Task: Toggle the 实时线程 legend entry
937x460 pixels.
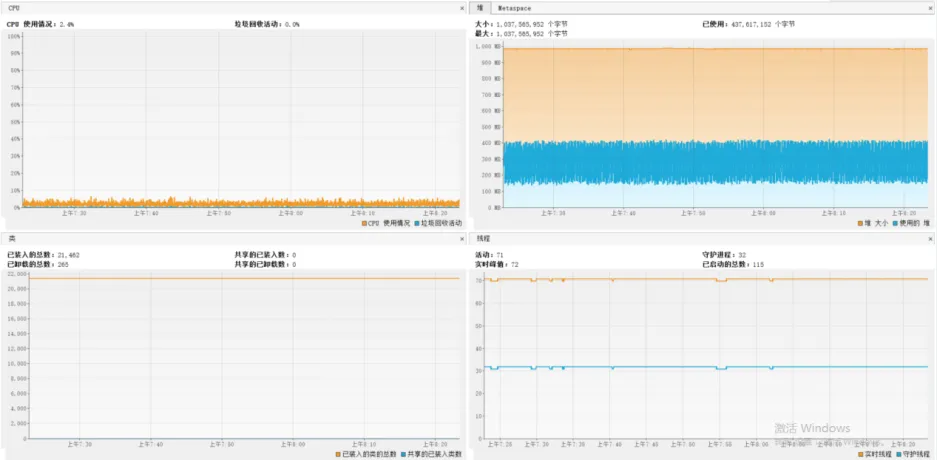Action: click(x=875, y=454)
